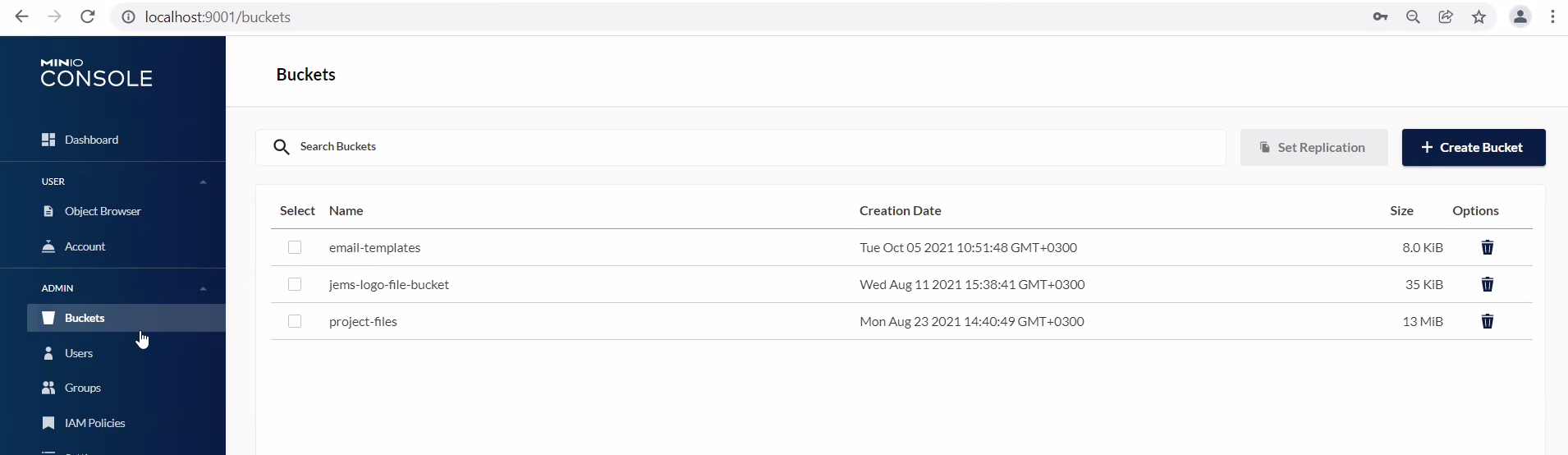
Task: Click trash icon for project-files bucket
Action: click(x=1487, y=321)
